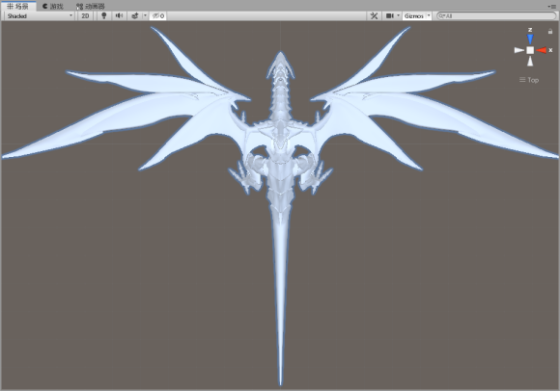Expand the scene effects dropdown arrow

pos(145,16)
